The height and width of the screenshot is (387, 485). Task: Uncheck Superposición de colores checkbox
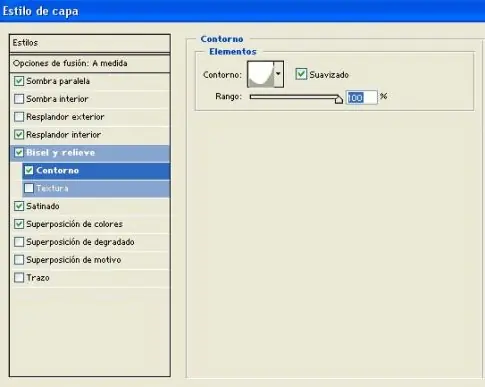point(19,224)
